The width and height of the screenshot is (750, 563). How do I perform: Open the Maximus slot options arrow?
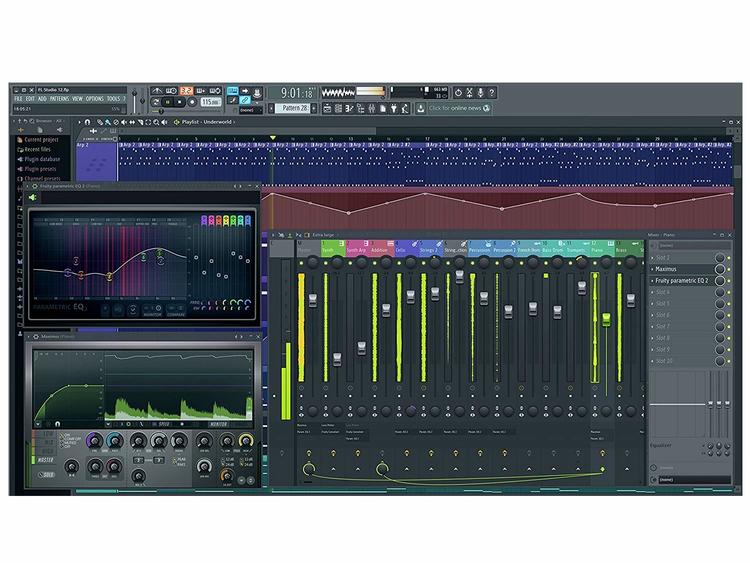(x=653, y=269)
